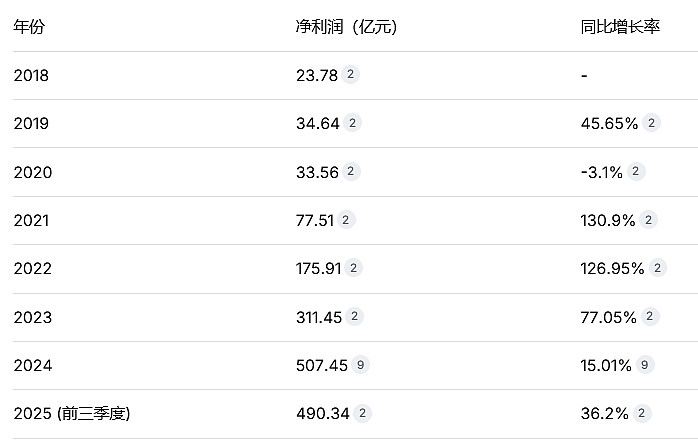This screenshot has width=698, height=448.
Task: Open citation 9 badge next to 15.01%
Action: [x=645, y=365]
